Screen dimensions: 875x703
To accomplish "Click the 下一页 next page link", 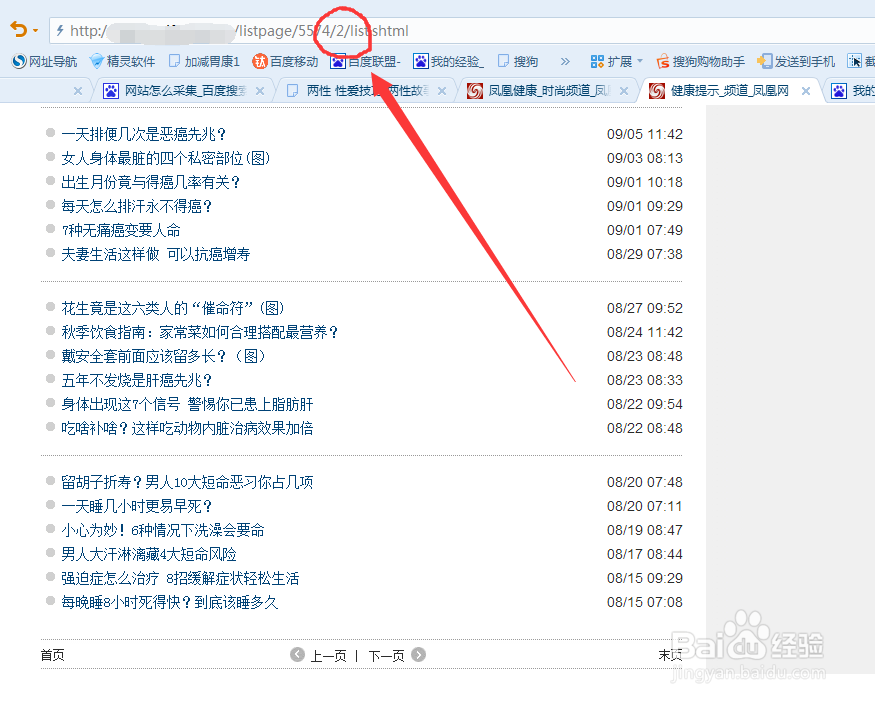I will (386, 655).
